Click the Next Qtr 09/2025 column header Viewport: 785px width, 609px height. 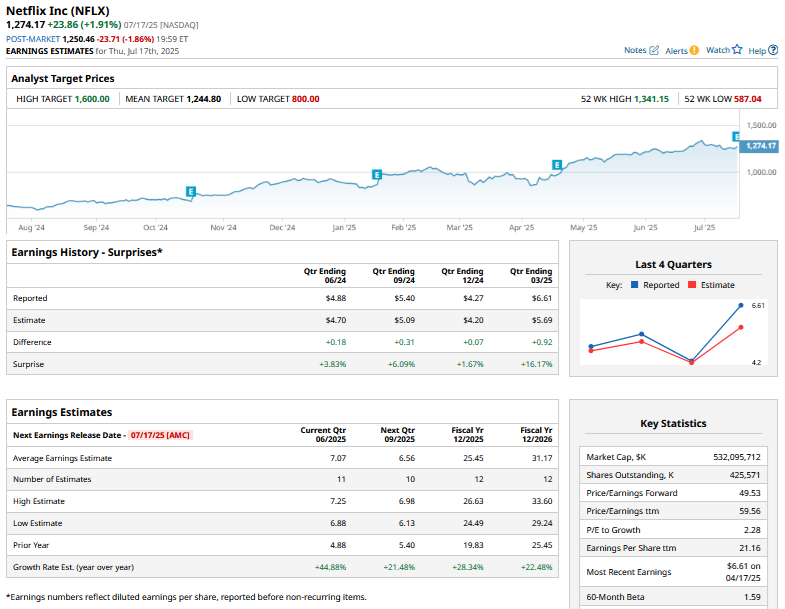[x=398, y=435]
